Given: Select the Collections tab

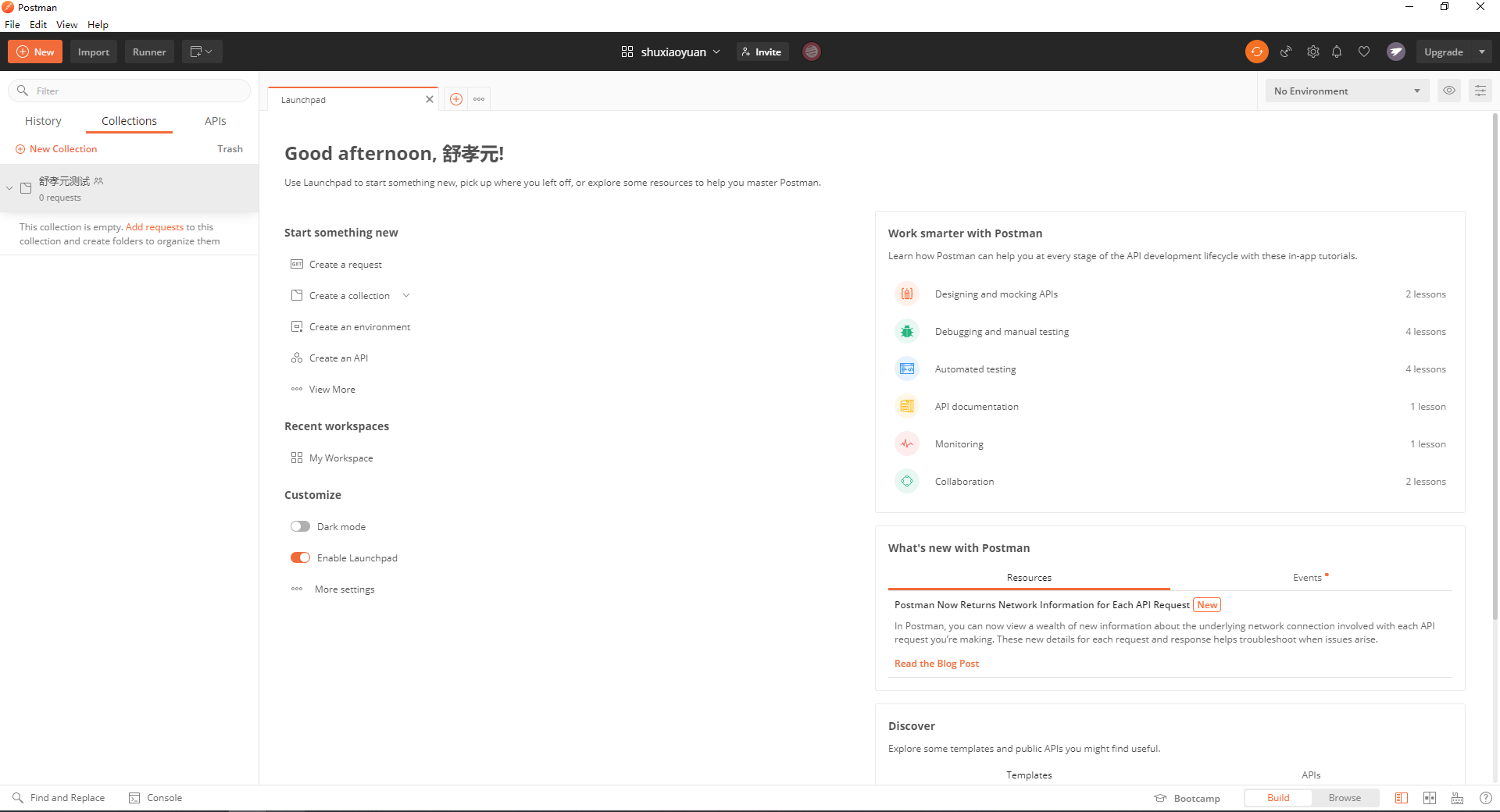Looking at the screenshot, I should pyautogui.click(x=129, y=121).
